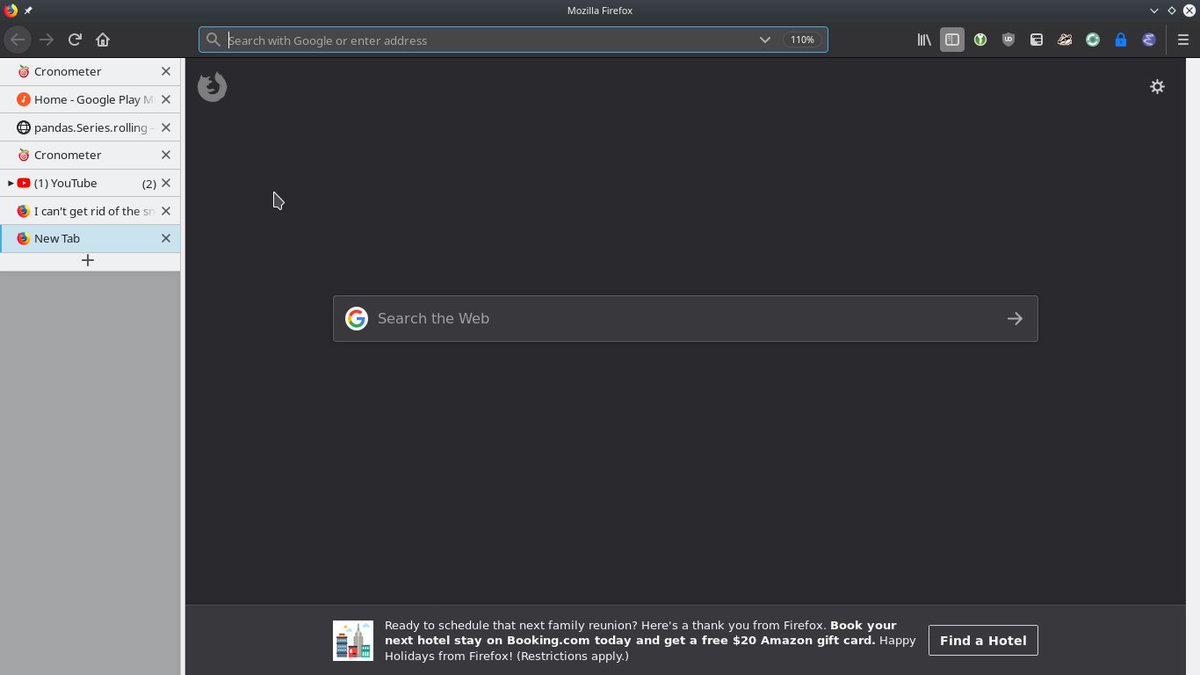Image resolution: width=1200 pixels, height=675 pixels.
Task: Click the Find a Hotel button
Action: point(983,640)
